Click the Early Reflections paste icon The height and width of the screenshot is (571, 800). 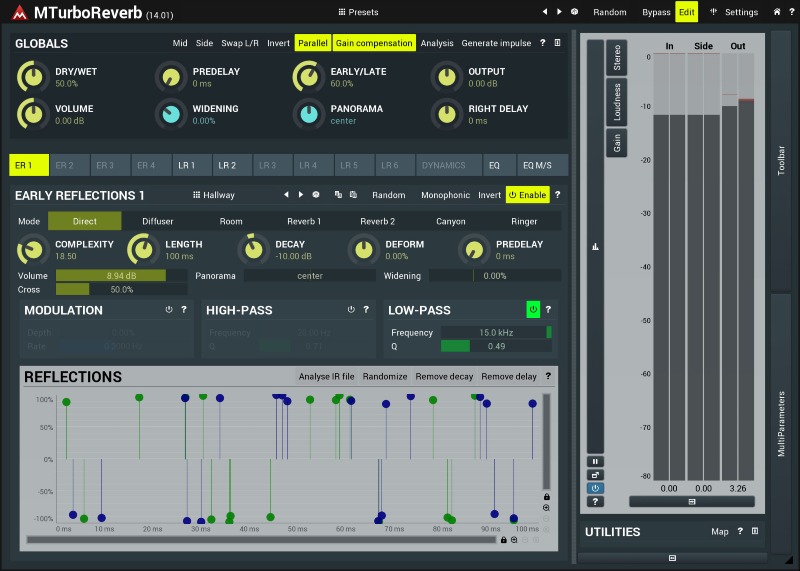point(352,195)
